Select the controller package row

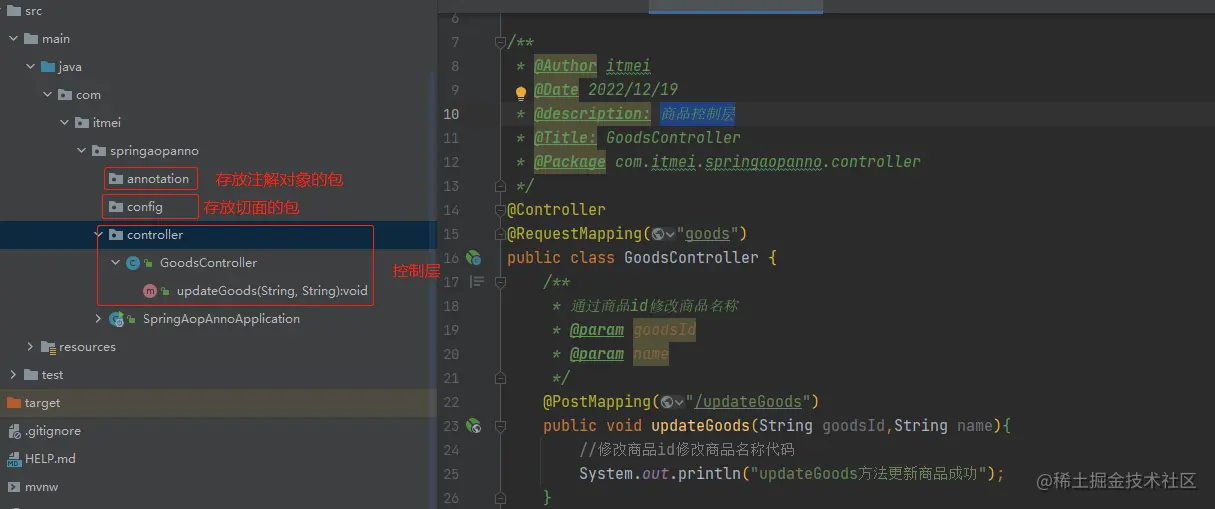218,235
